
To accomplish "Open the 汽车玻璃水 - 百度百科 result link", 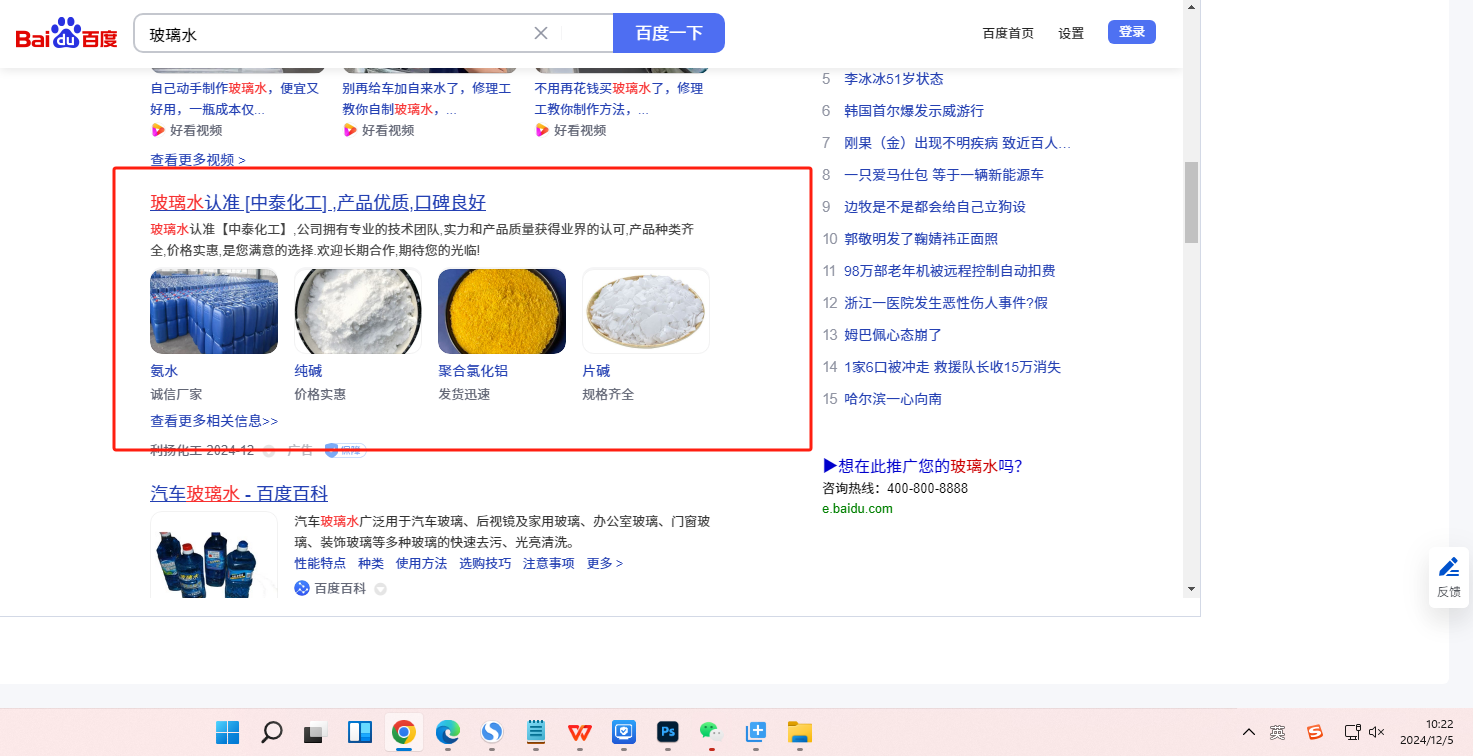I will point(239,494).
